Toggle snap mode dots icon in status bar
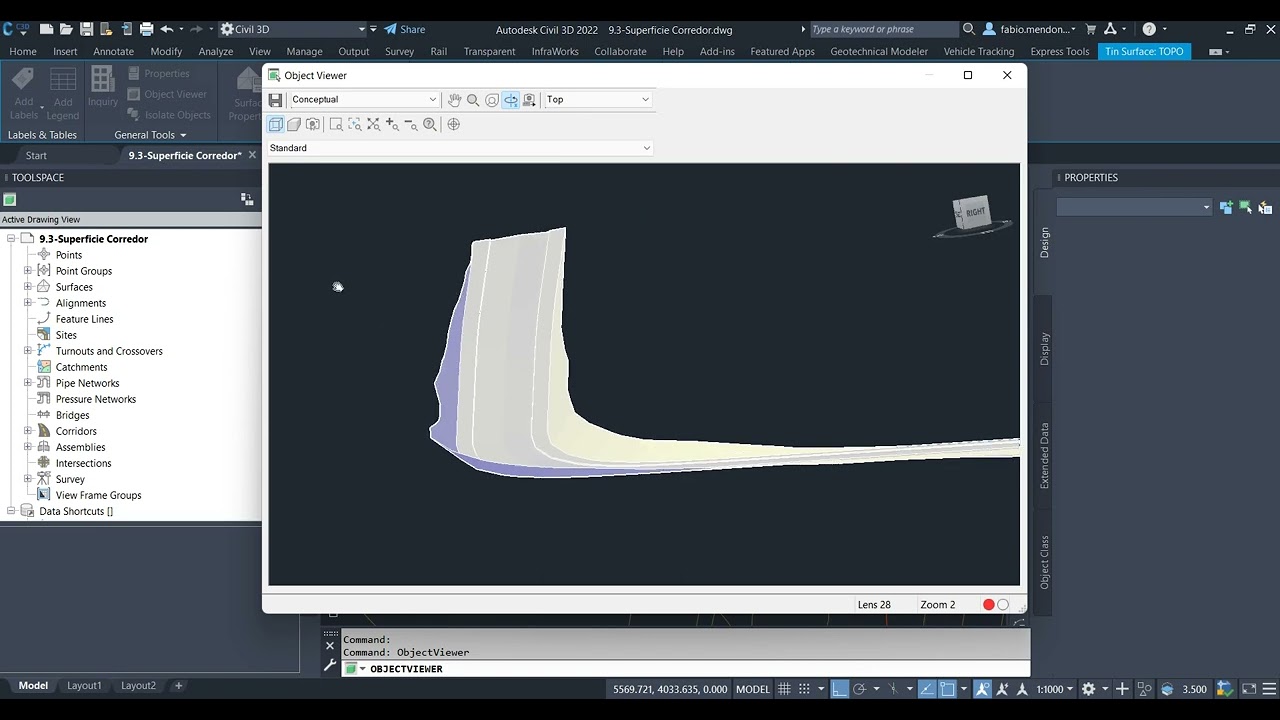The image size is (1280, 720). point(805,689)
